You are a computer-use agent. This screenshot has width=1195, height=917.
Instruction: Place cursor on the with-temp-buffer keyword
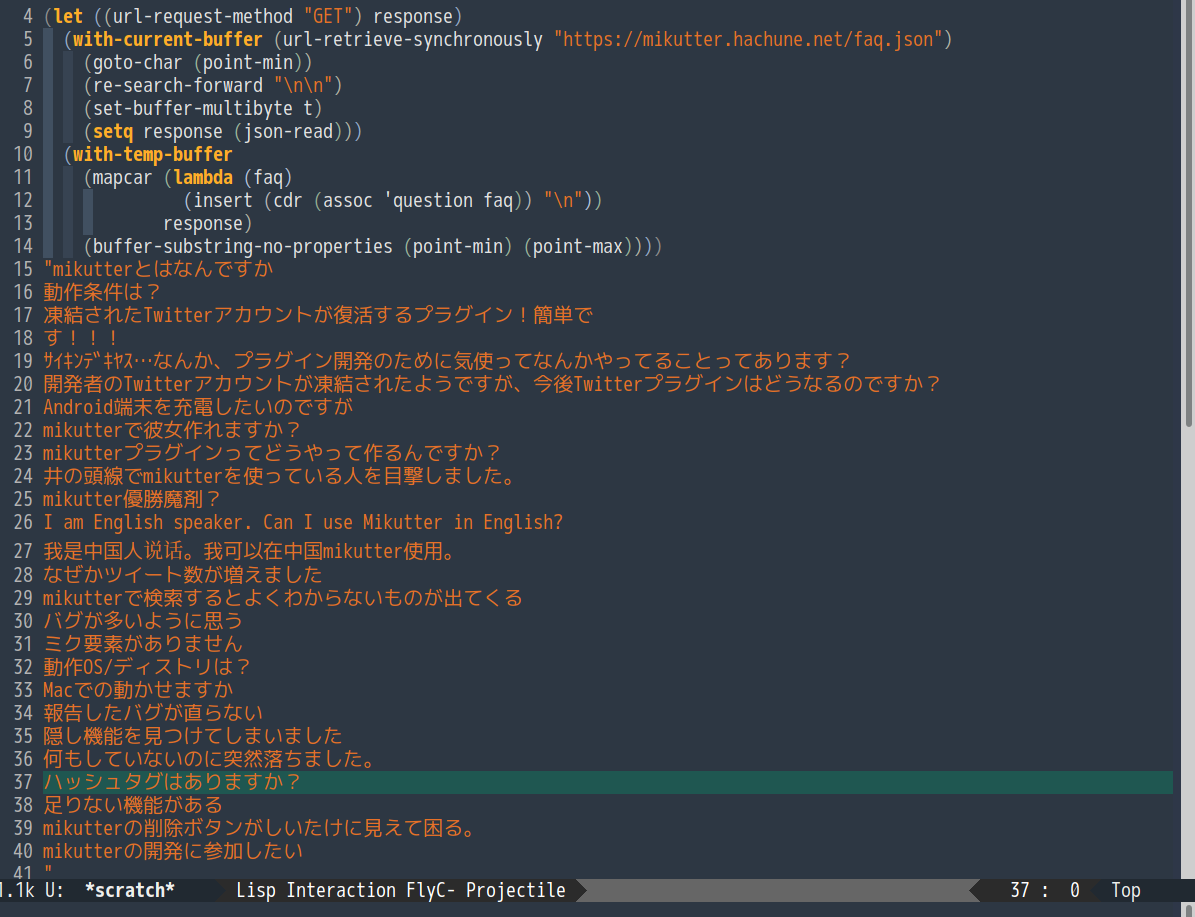pyautogui.click(x=152, y=155)
